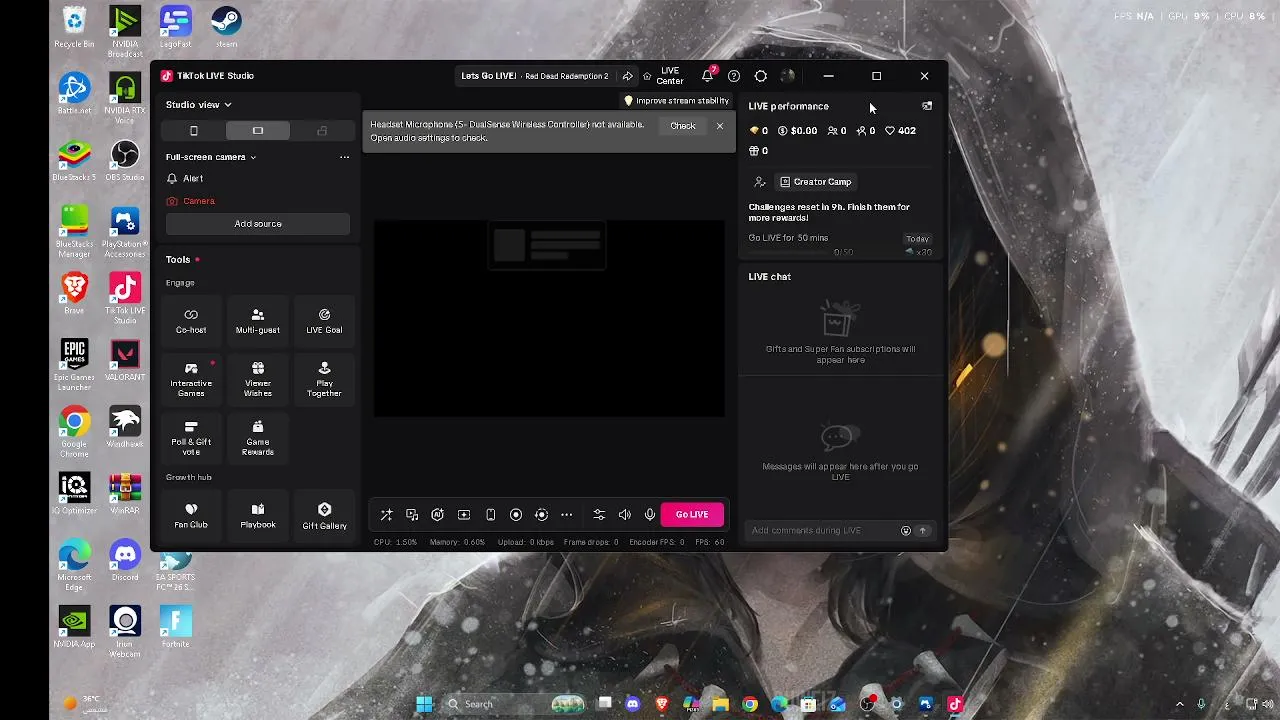Click the record button in bottom toolbar
This screenshot has width=1280, height=720.
tap(516, 514)
